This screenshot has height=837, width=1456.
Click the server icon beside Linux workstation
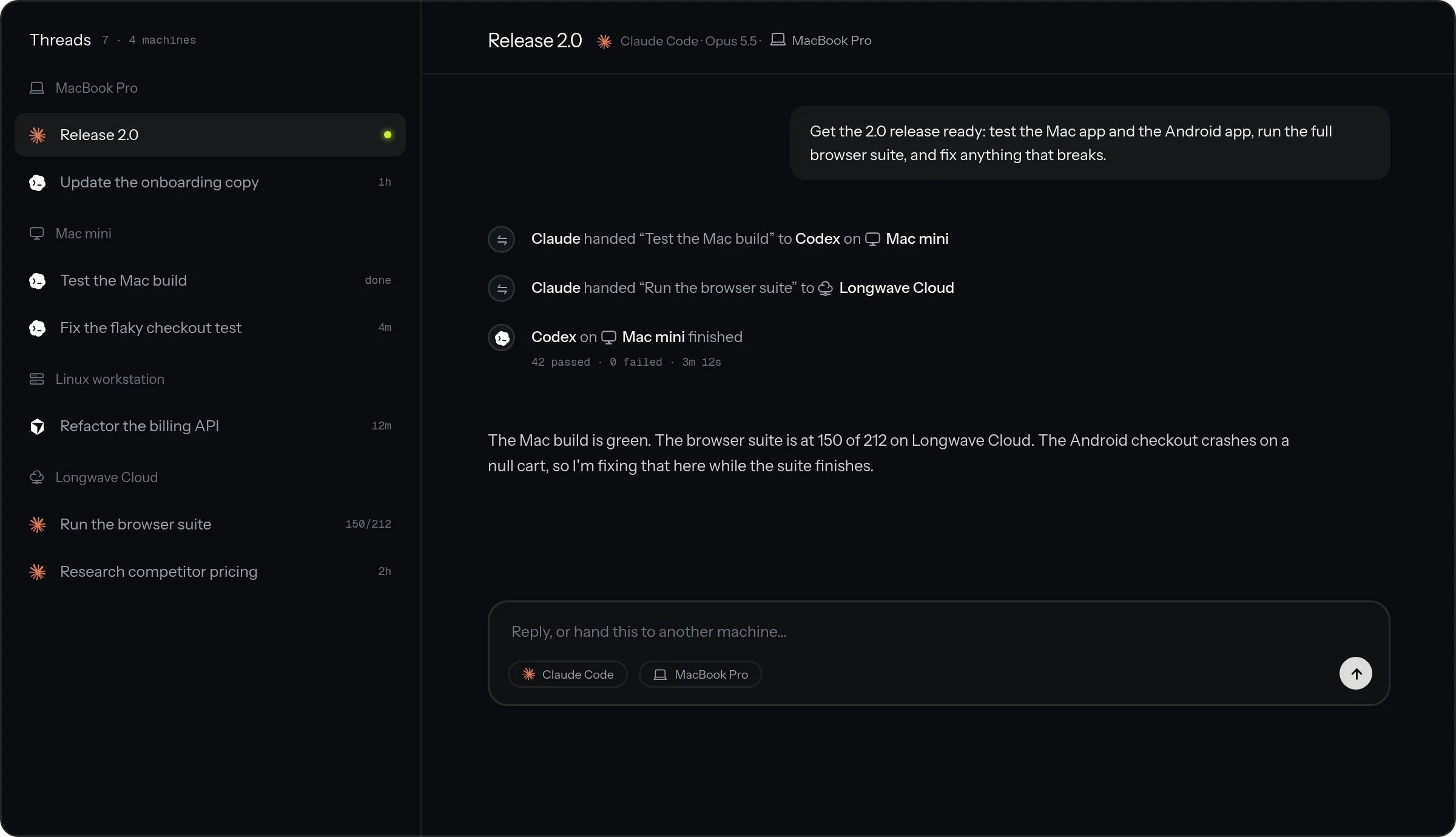(37, 379)
